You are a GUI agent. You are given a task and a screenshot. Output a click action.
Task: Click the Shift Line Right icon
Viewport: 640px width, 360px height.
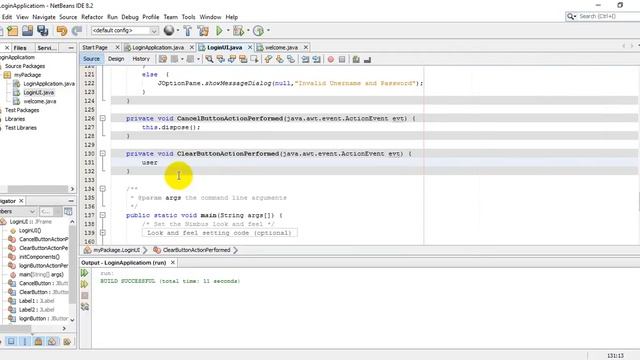coord(316,59)
